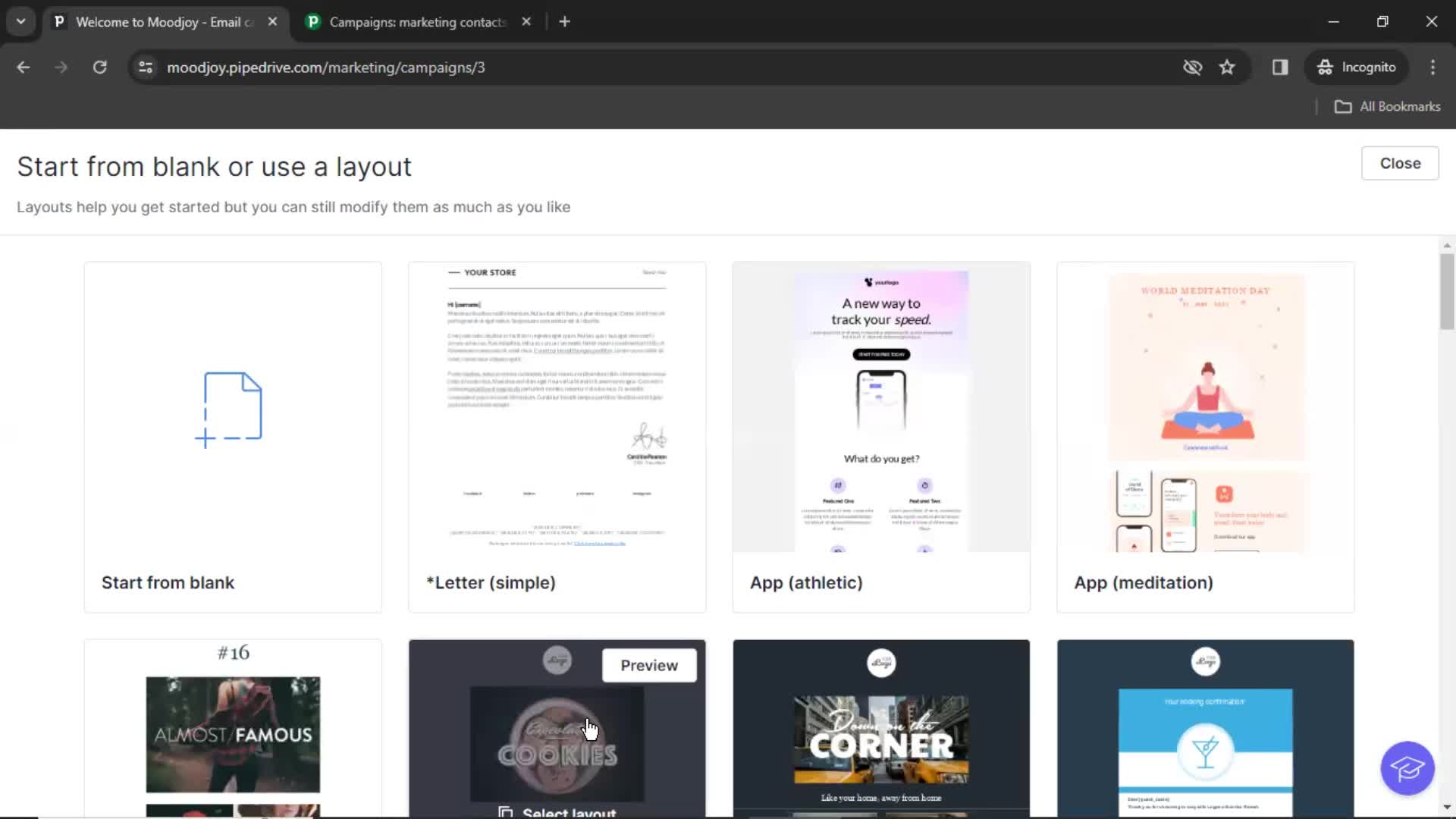The height and width of the screenshot is (819, 1456).
Task: Minimize the browser window
Action: [1334, 22]
